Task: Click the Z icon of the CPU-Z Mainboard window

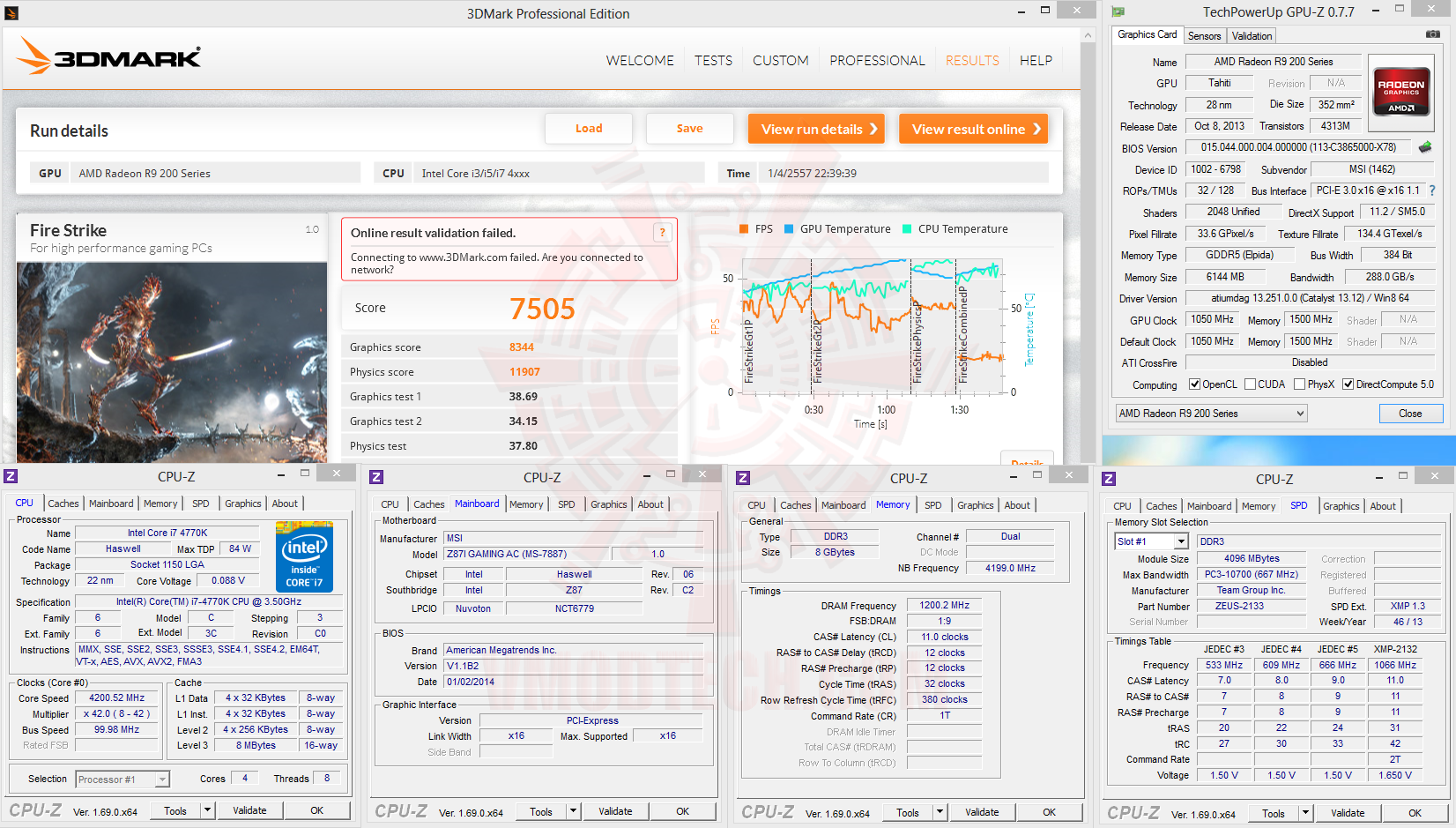Action: point(376,477)
